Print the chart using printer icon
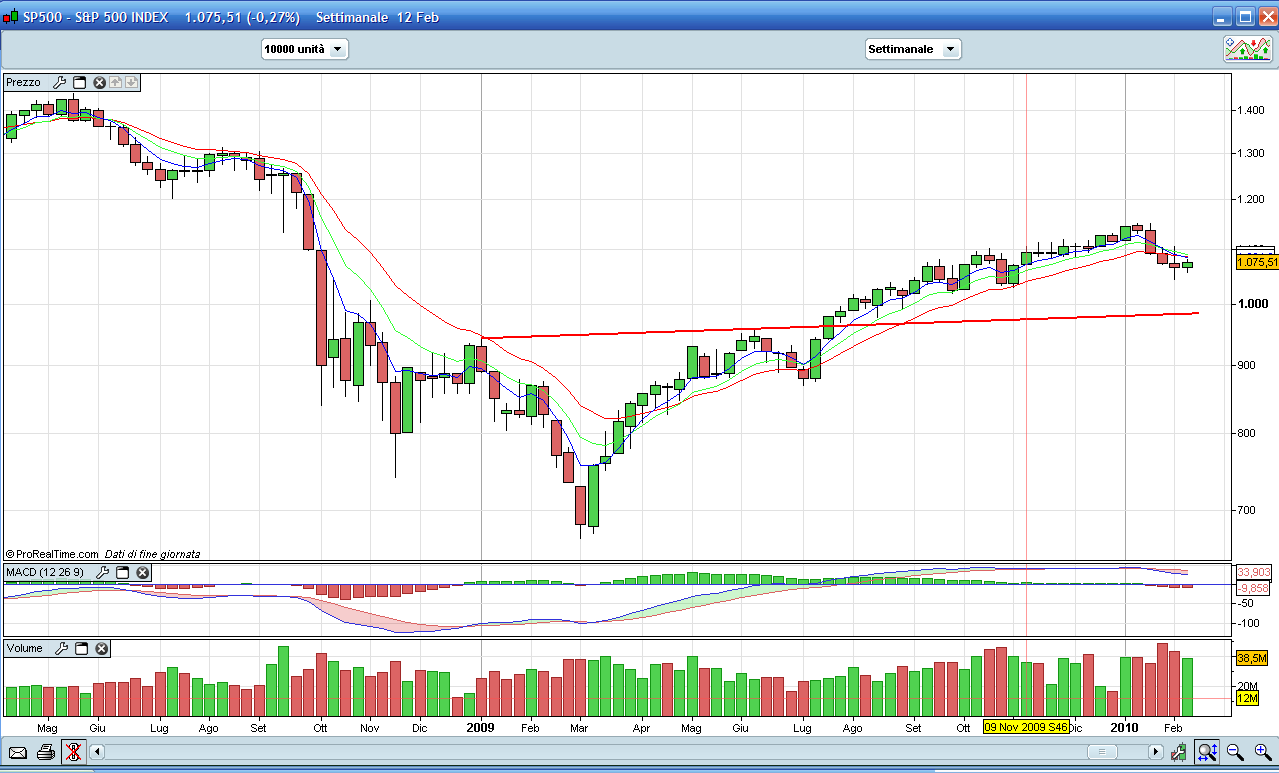This screenshot has width=1279, height=773. (45, 752)
